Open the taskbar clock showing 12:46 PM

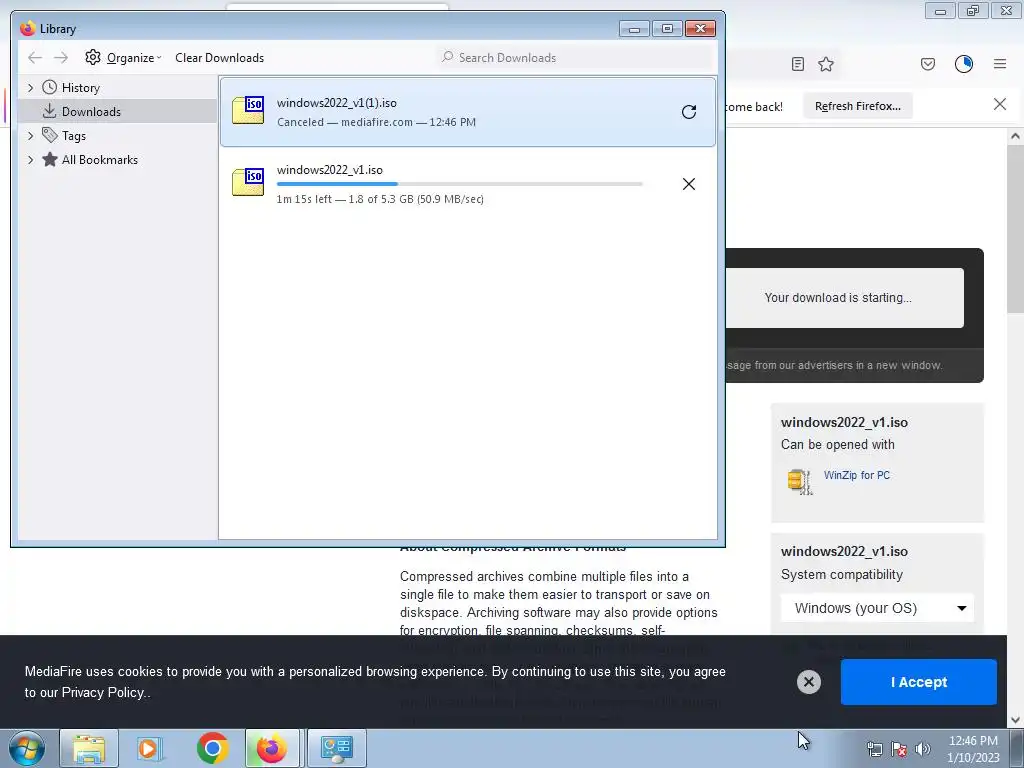(x=972, y=749)
